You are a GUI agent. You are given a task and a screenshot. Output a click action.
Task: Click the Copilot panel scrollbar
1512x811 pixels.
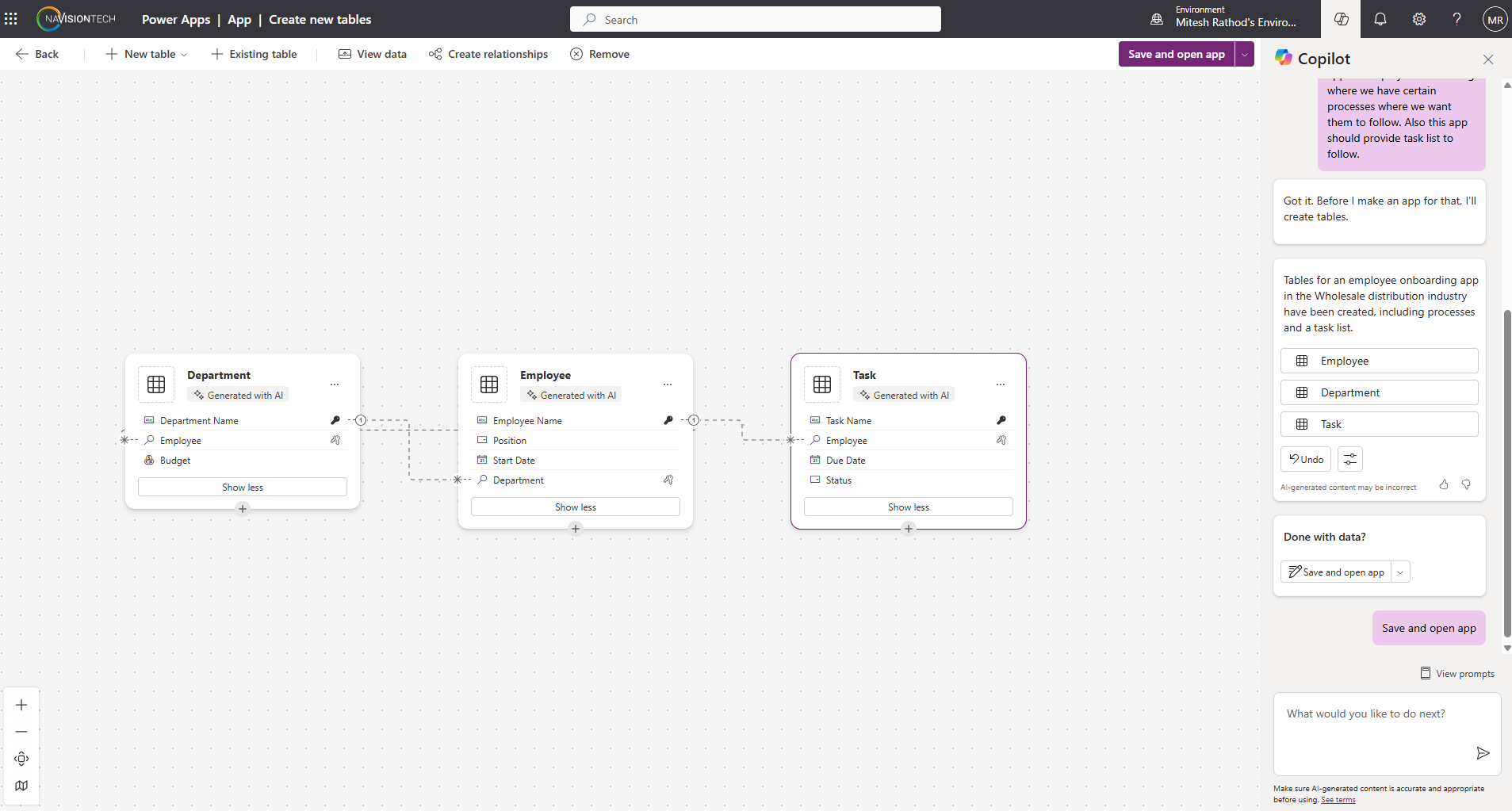click(1506, 476)
